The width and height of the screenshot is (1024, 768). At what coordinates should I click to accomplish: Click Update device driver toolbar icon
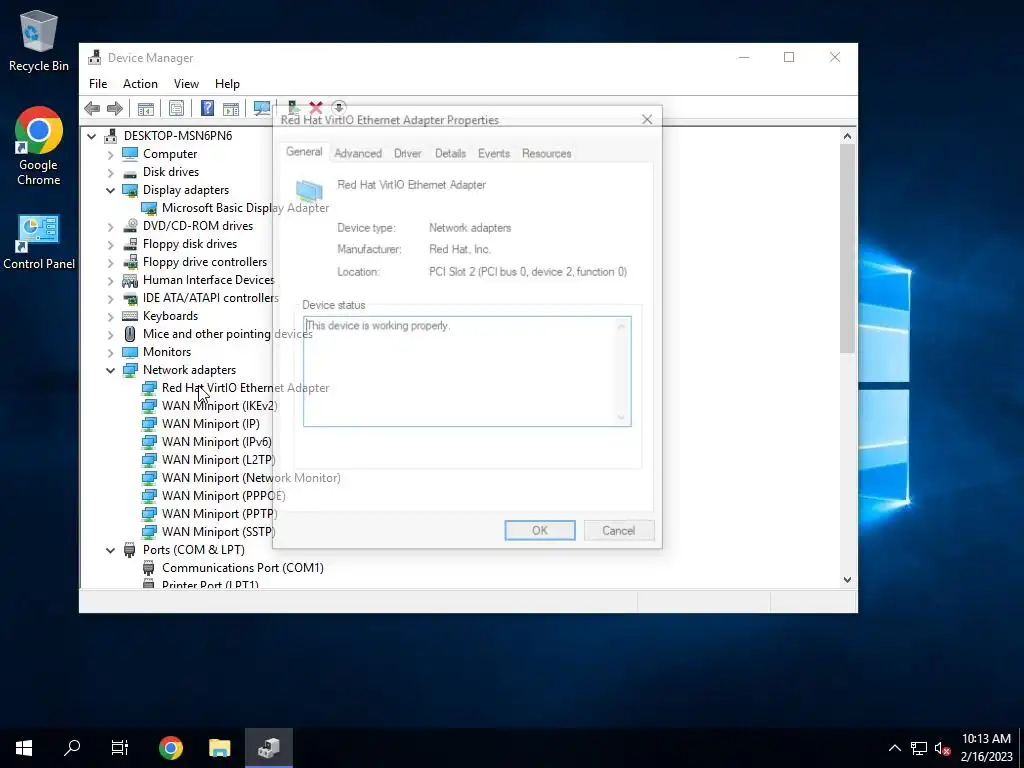[293, 108]
